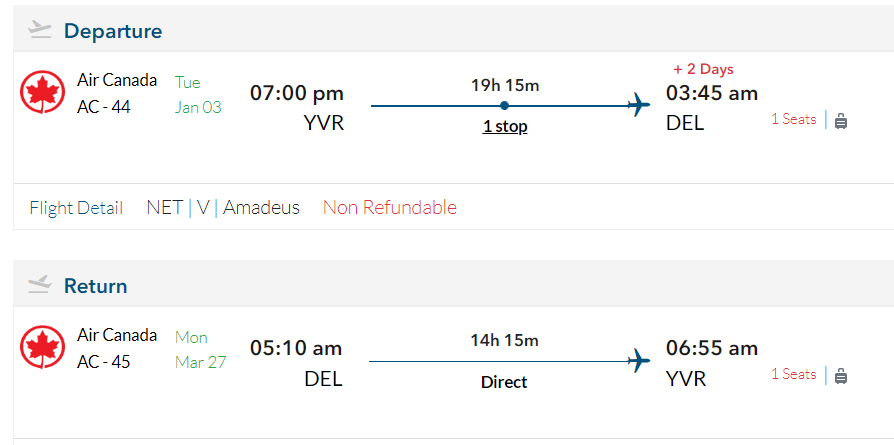The height and width of the screenshot is (445, 894).
Task: Click the Departure plane takeoff icon
Action: point(40,29)
